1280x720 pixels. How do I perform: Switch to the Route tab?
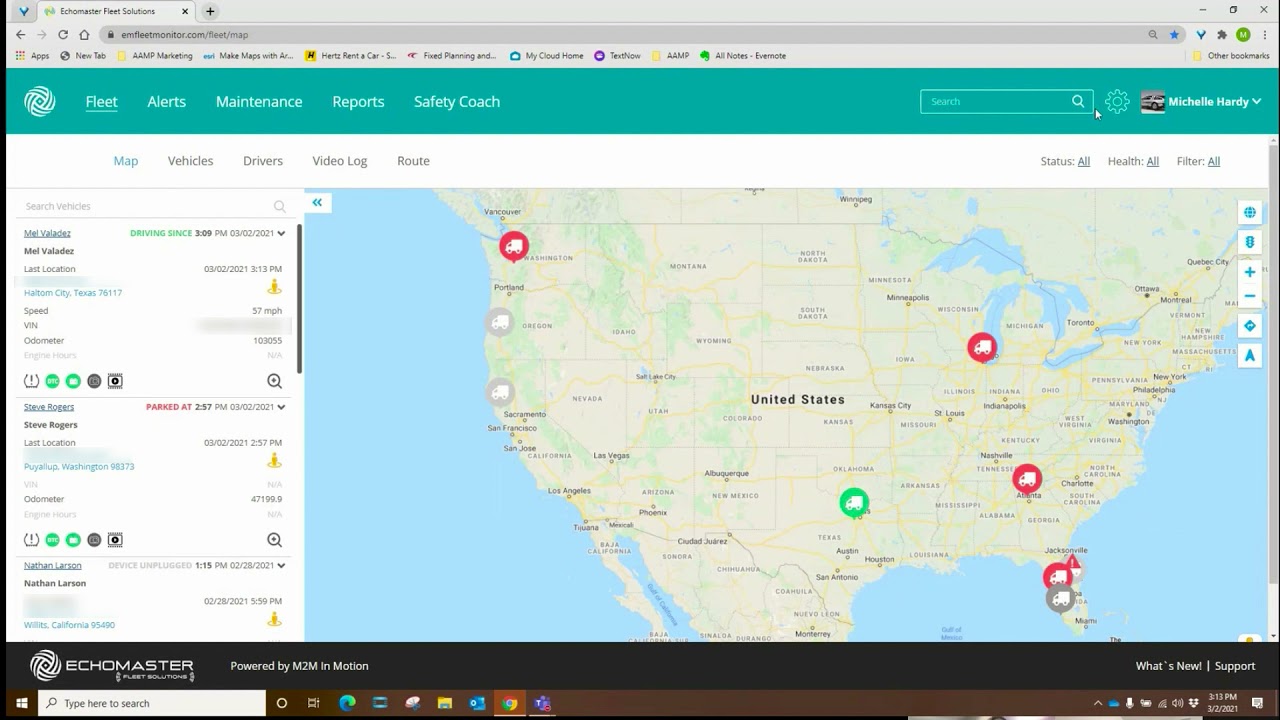coord(413,161)
